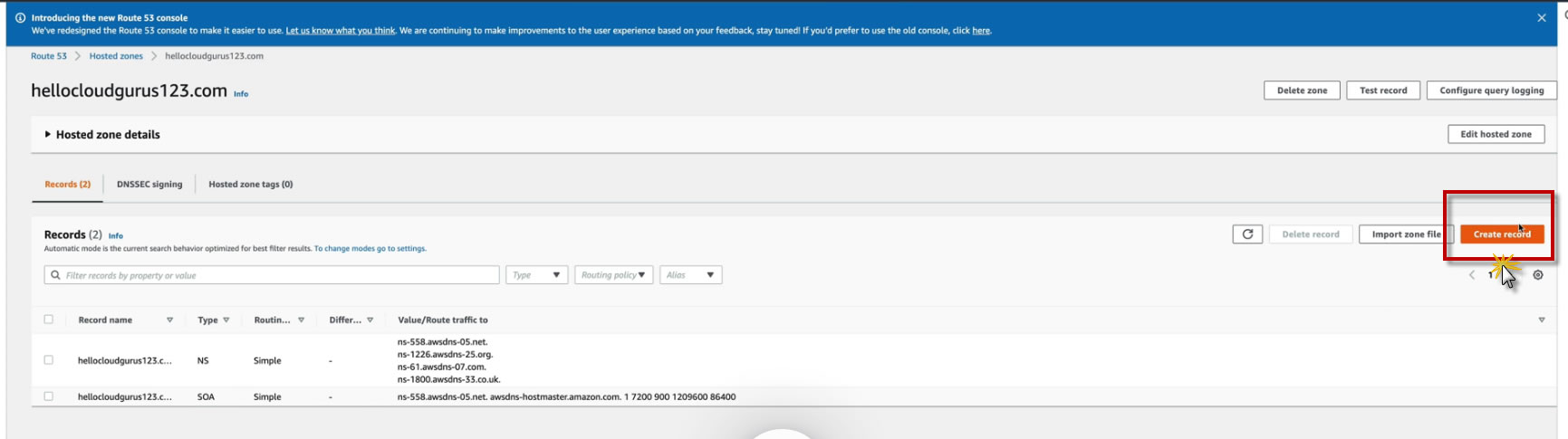Click the NS type cell
The image size is (1568, 439).
click(203, 361)
